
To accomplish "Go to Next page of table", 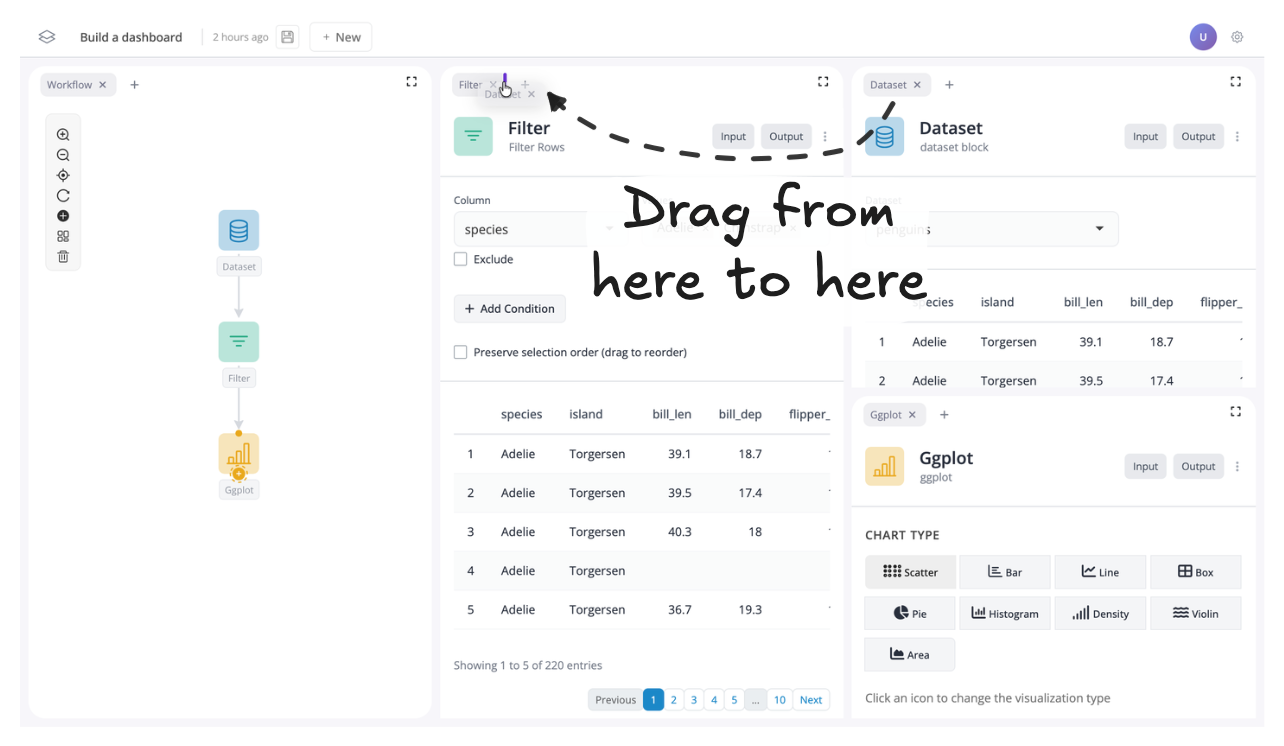I will click(811, 700).
